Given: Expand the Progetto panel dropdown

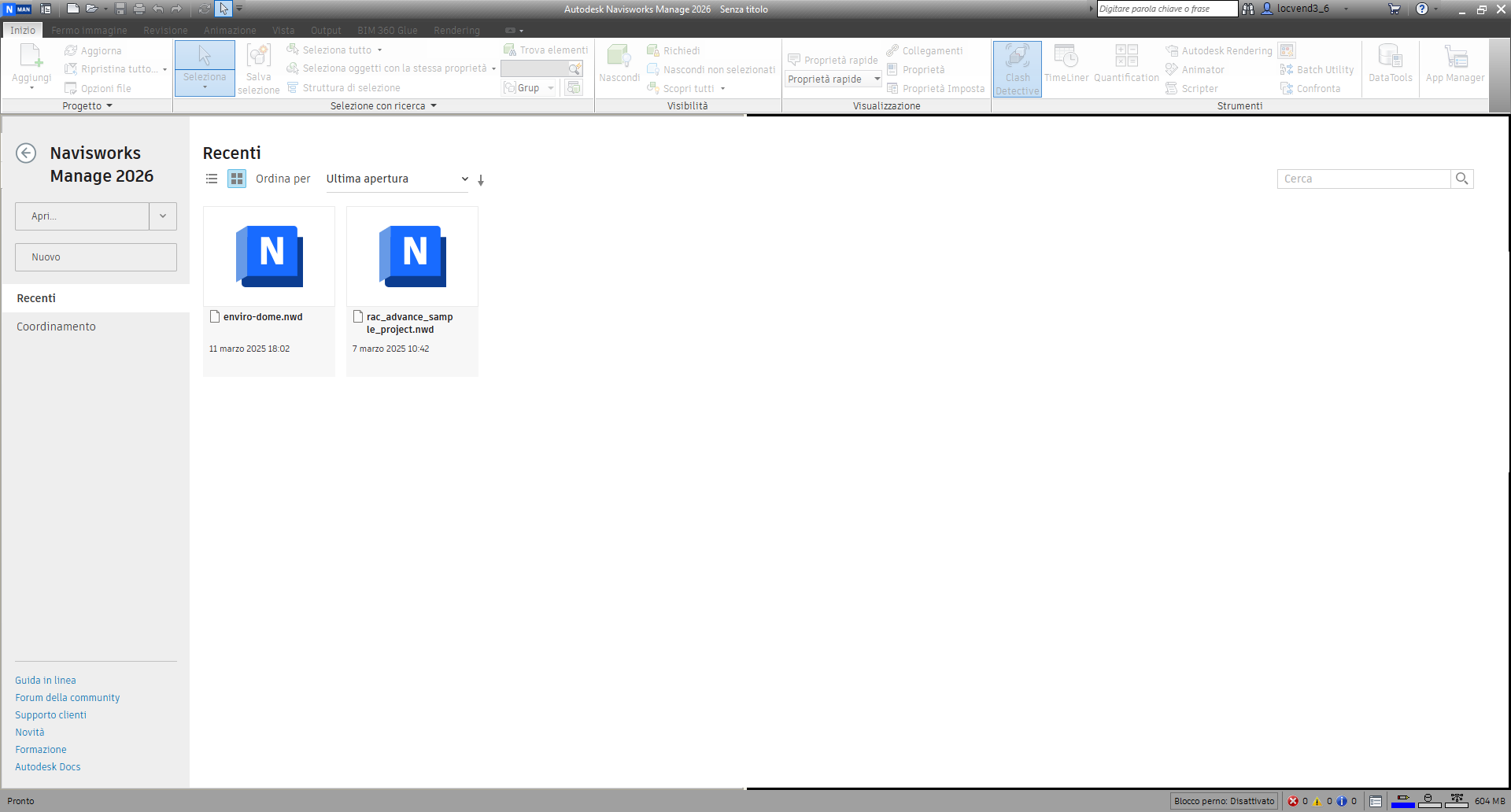Looking at the screenshot, I should pos(87,105).
